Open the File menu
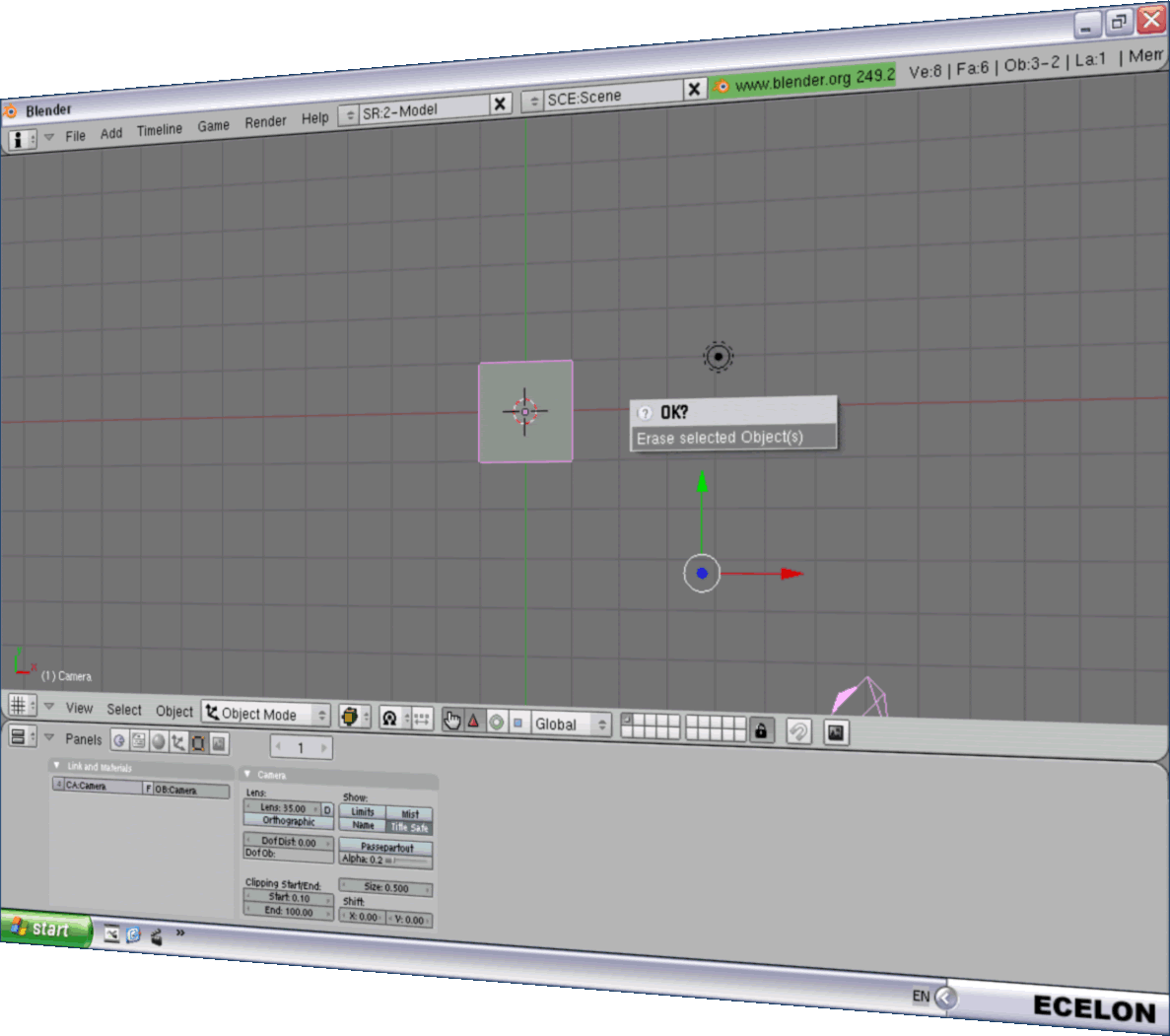 pyautogui.click(x=75, y=136)
